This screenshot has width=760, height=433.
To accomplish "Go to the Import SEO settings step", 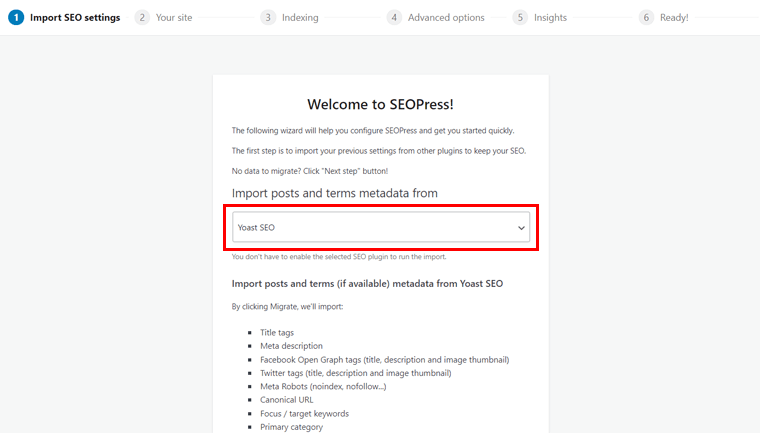I will (75, 17).
